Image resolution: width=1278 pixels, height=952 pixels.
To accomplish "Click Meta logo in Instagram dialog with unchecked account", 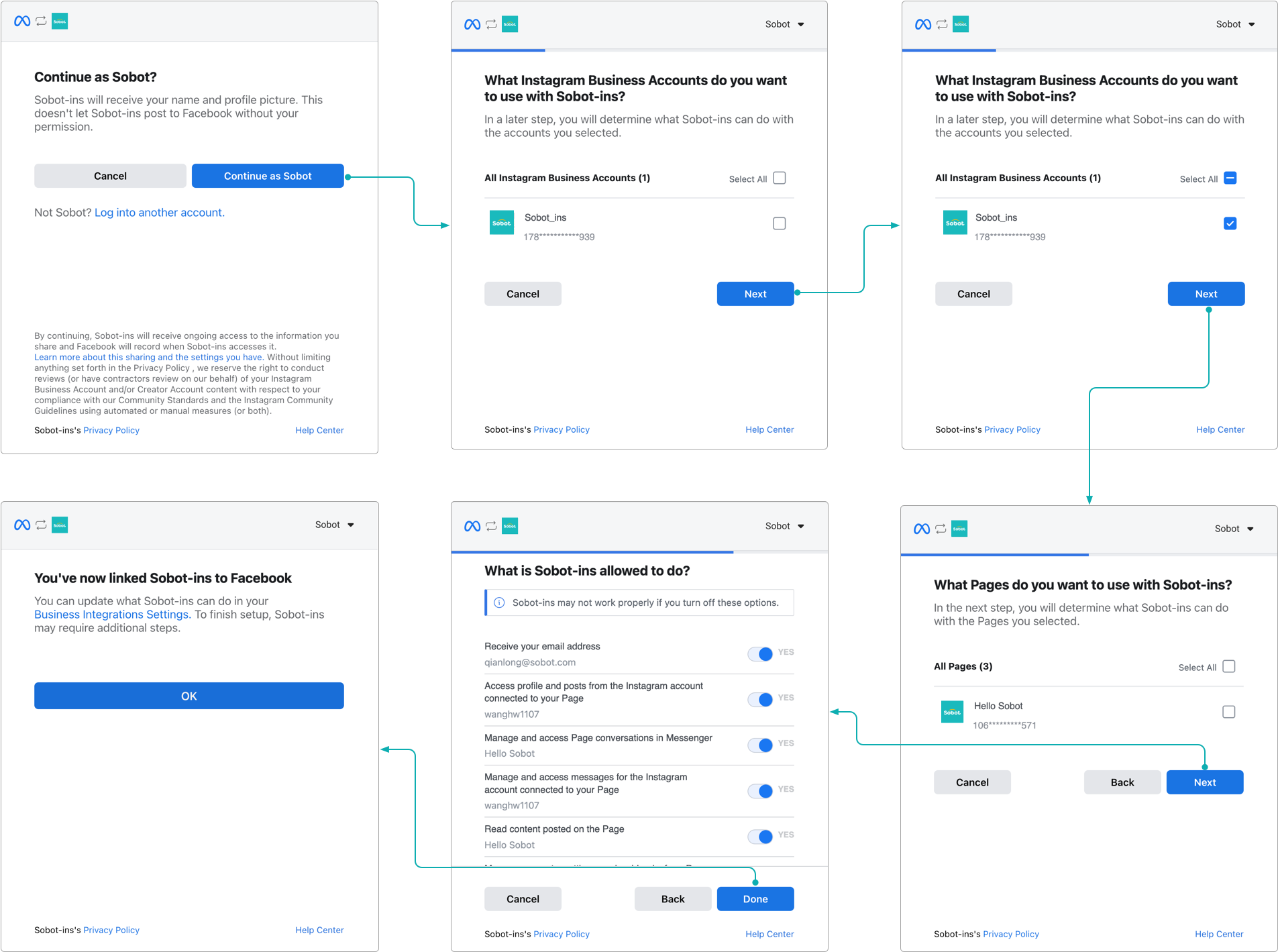I will 472,24.
